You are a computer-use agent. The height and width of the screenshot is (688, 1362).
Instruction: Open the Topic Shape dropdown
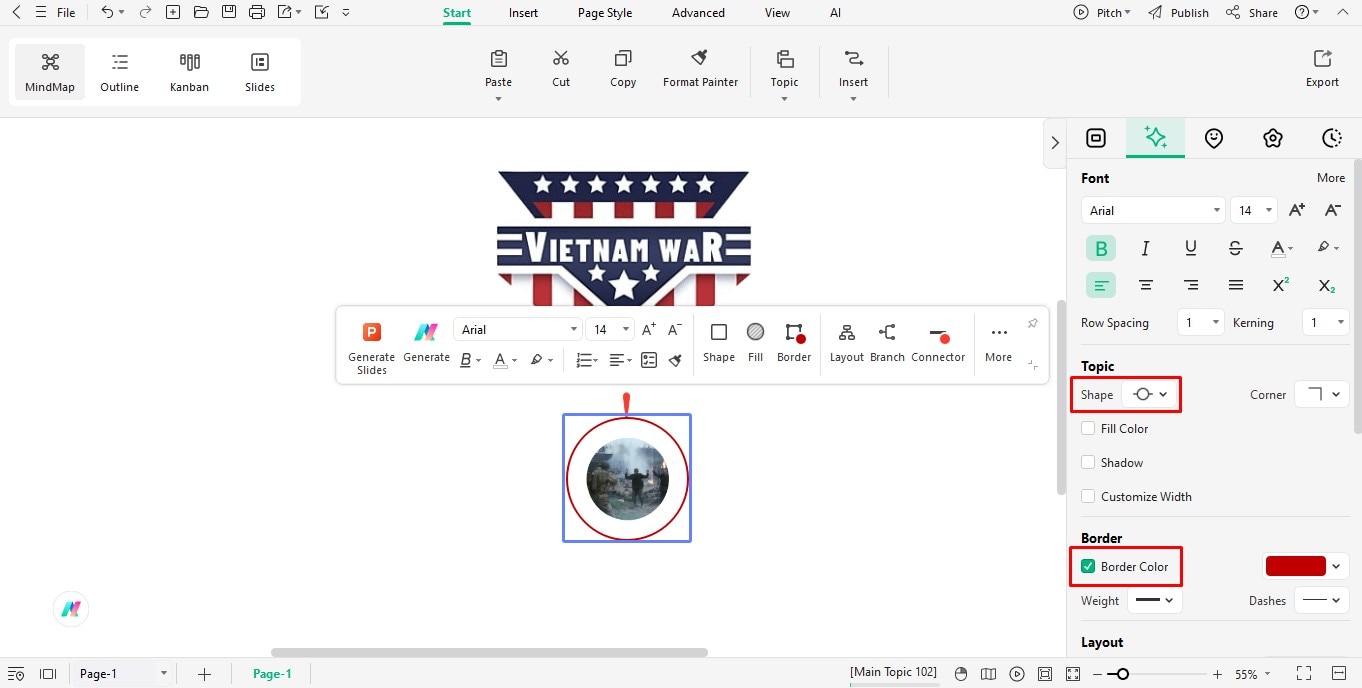(1150, 394)
